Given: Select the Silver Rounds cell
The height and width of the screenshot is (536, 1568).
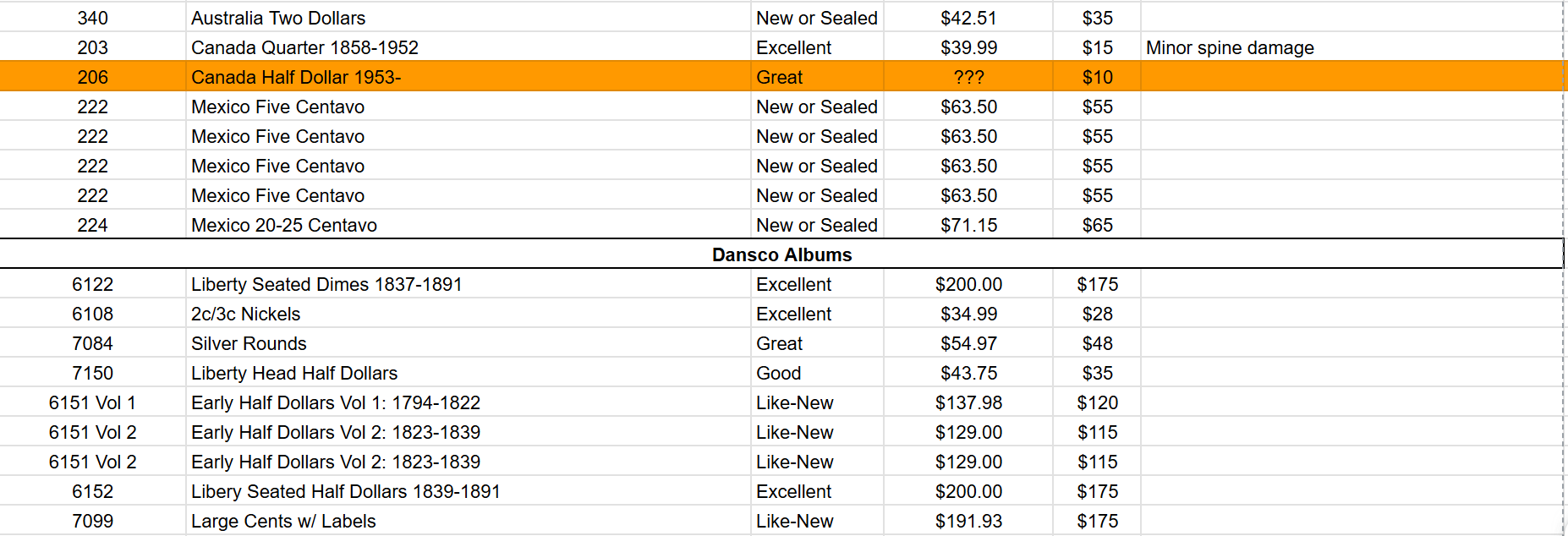Looking at the screenshot, I should (468, 343).
